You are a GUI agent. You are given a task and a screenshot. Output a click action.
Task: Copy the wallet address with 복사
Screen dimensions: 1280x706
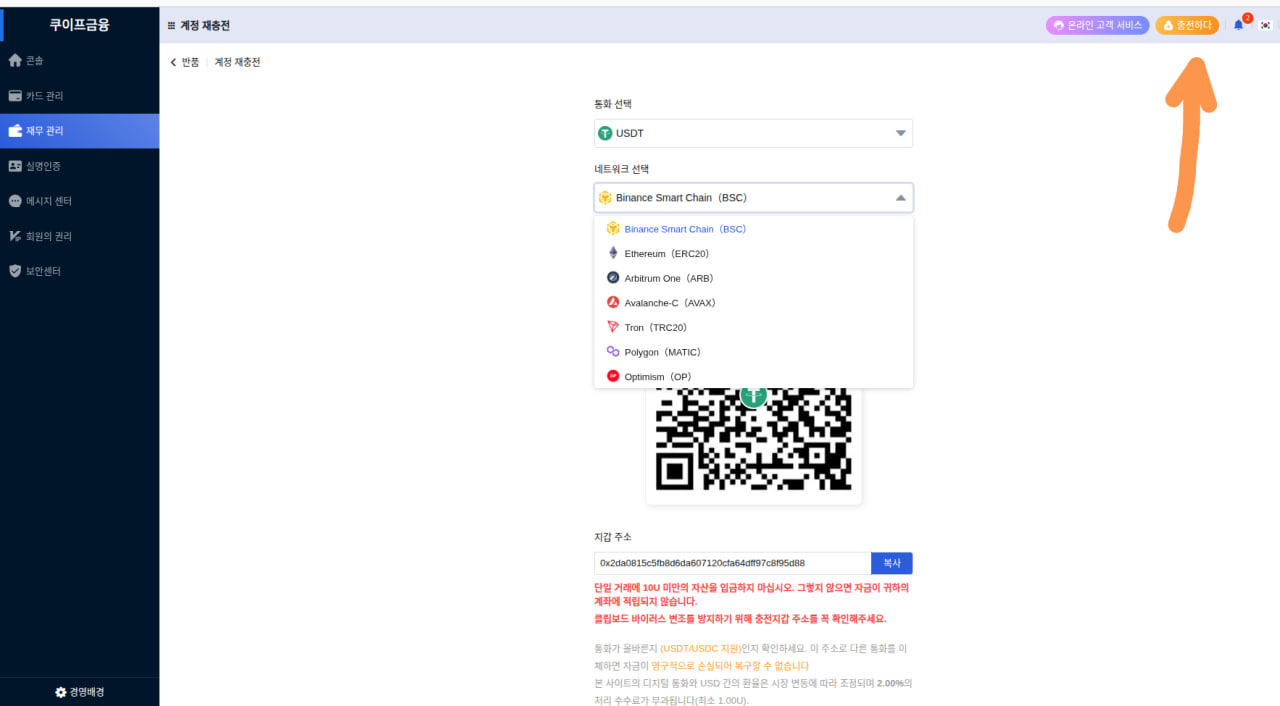pos(892,563)
